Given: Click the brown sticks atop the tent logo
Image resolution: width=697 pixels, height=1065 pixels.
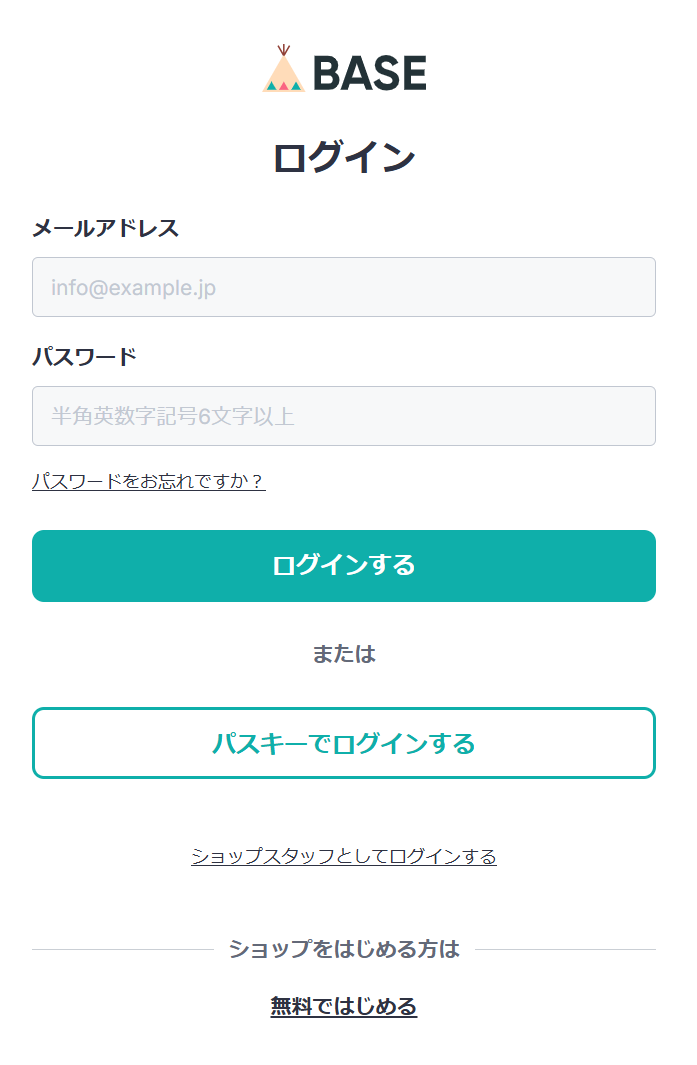Looking at the screenshot, I should click(x=284, y=49).
